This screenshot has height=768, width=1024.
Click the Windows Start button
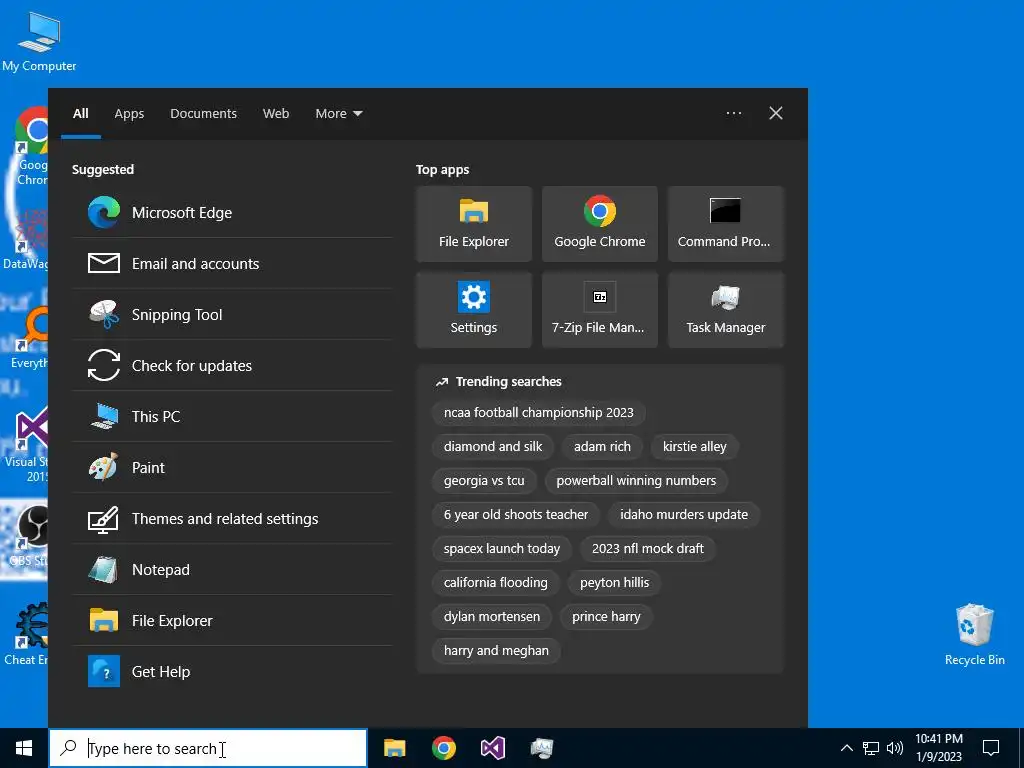[x=24, y=748]
